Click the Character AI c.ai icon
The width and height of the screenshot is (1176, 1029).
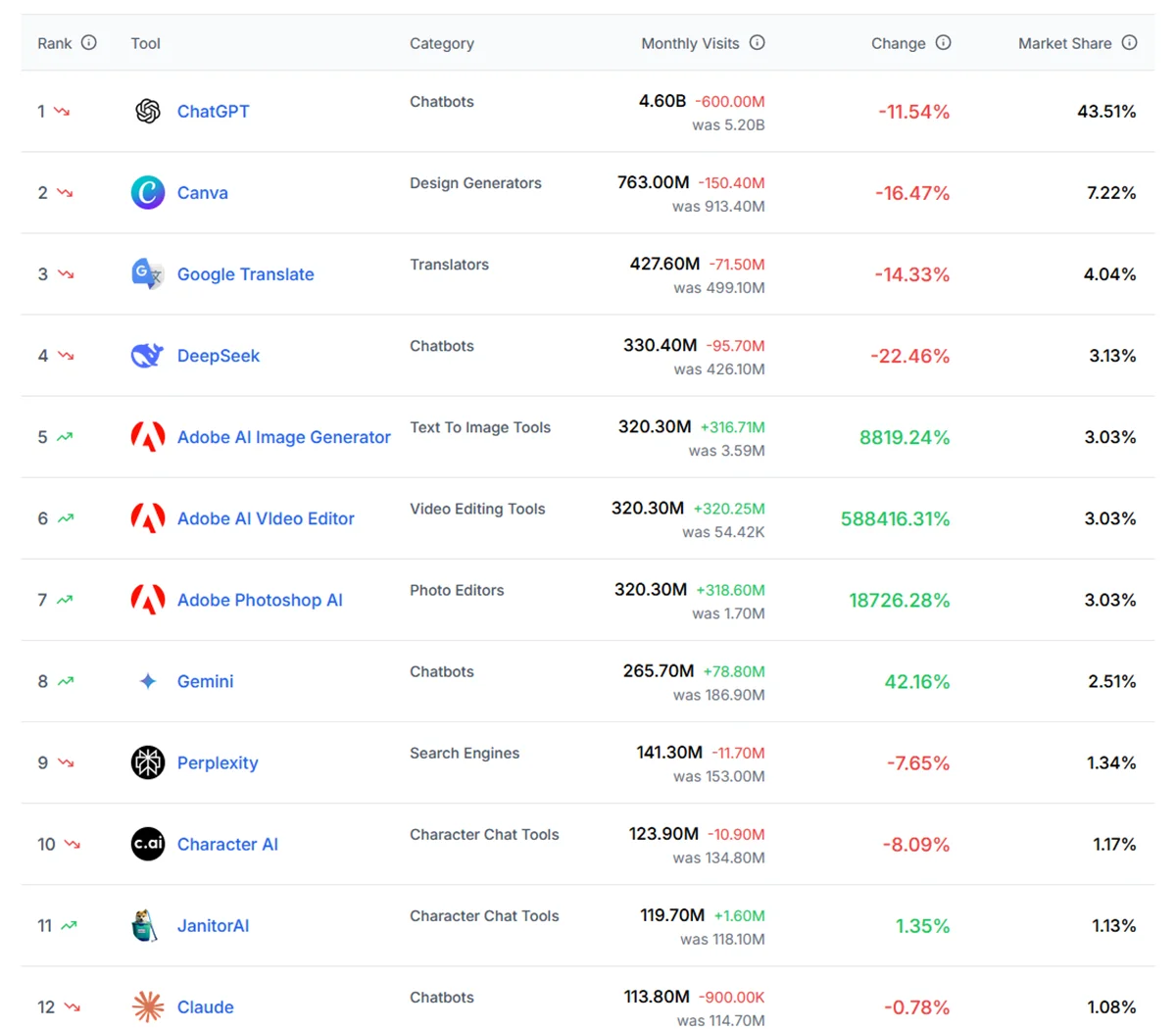click(147, 844)
